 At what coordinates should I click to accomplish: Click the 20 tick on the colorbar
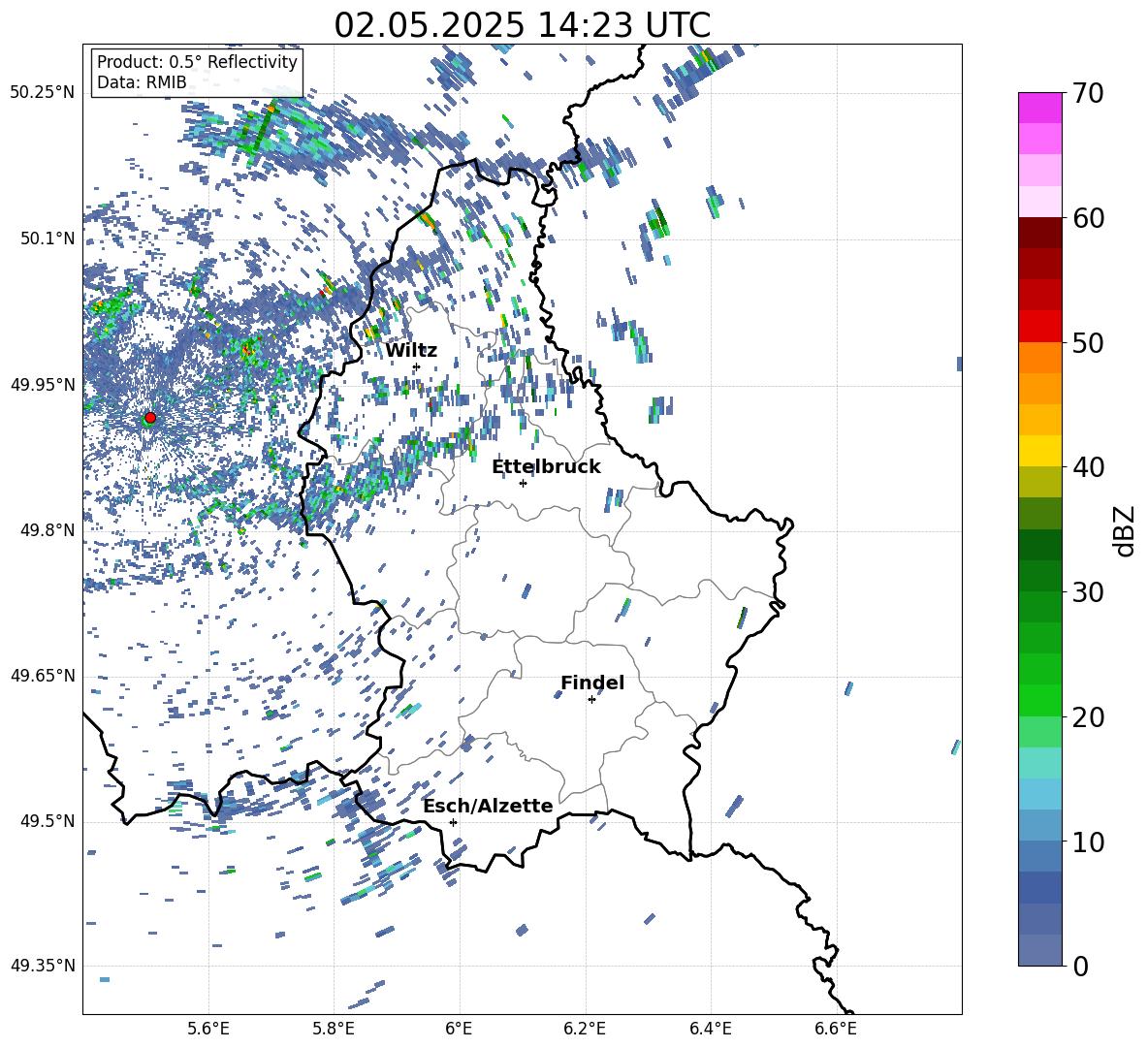[1087, 716]
